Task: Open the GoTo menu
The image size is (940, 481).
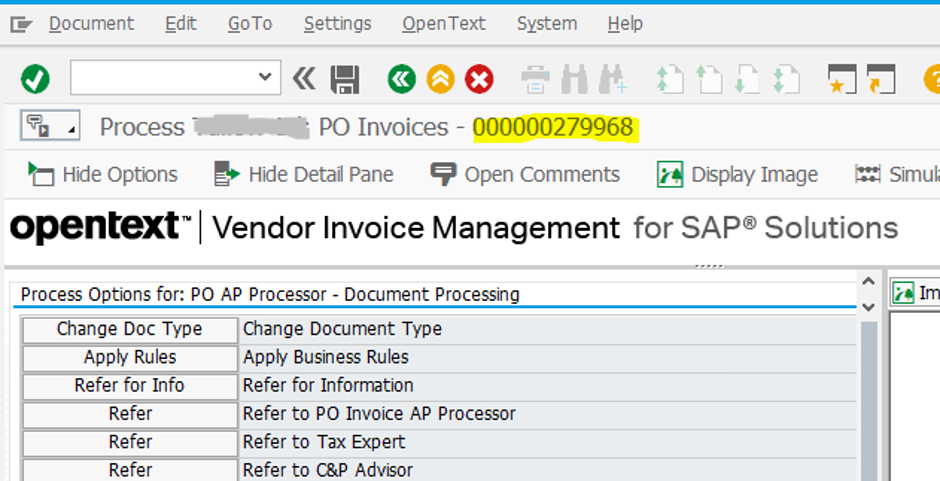Action: pyautogui.click(x=250, y=24)
